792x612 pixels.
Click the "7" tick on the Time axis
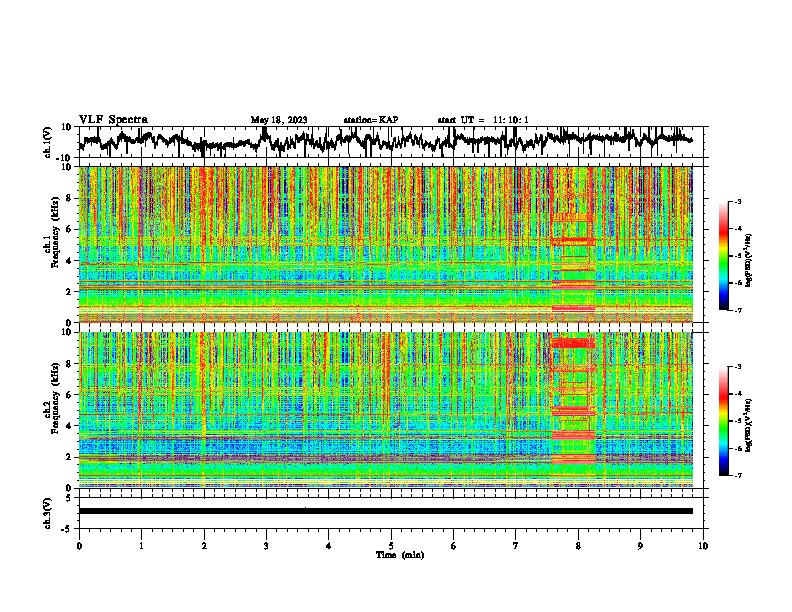(x=516, y=546)
